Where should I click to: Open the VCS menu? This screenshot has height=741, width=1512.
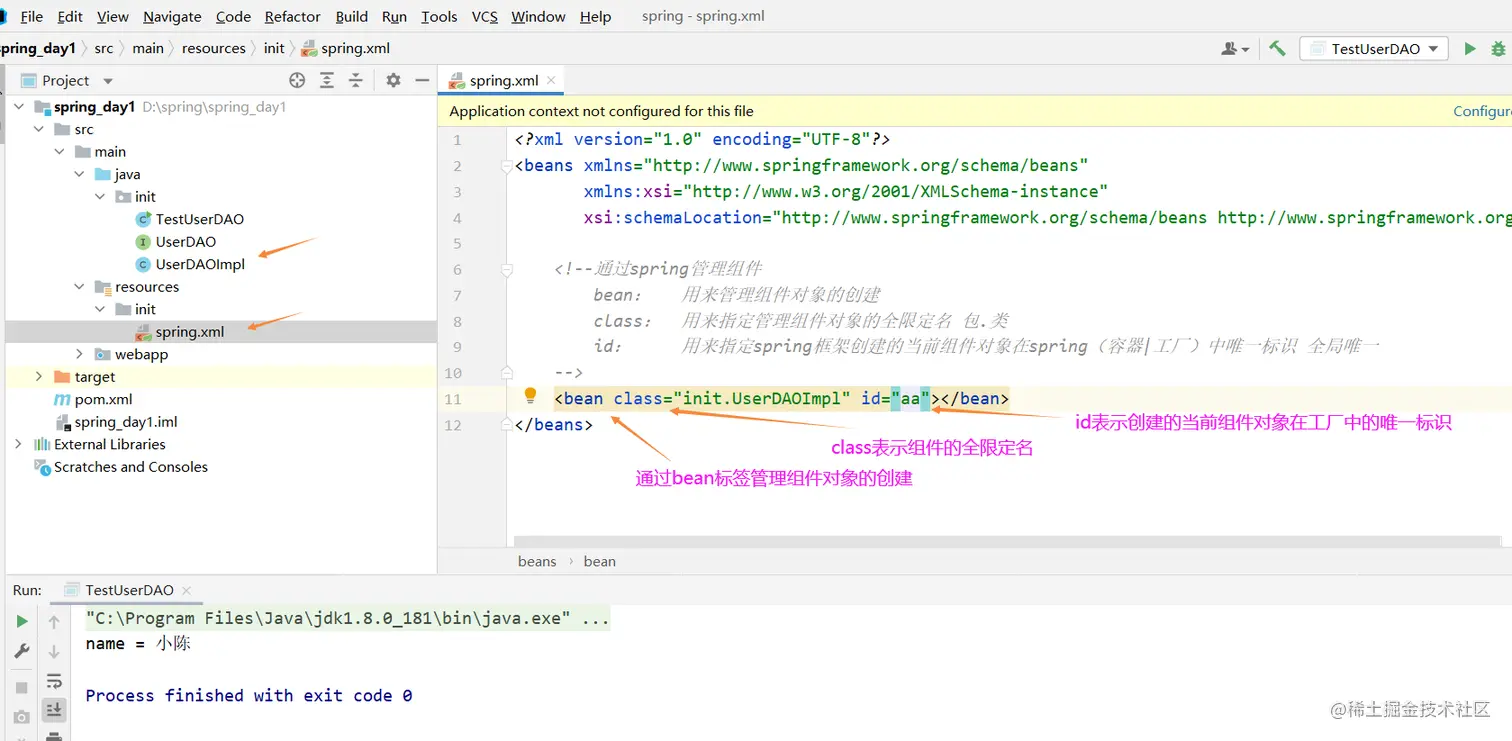[x=485, y=16]
